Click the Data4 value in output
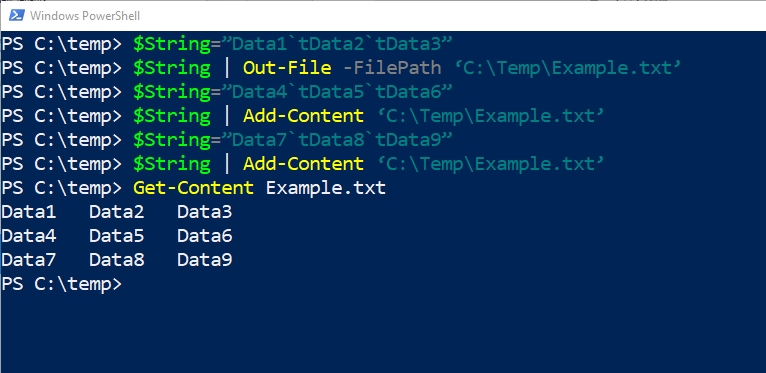766x373 pixels. [29, 236]
